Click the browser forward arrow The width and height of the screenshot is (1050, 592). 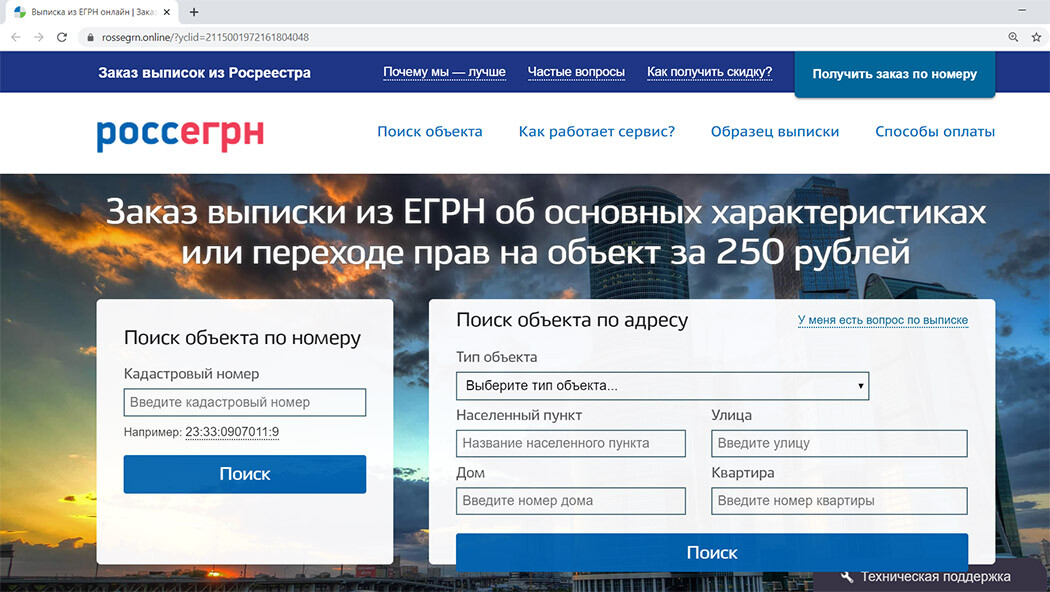click(x=39, y=38)
